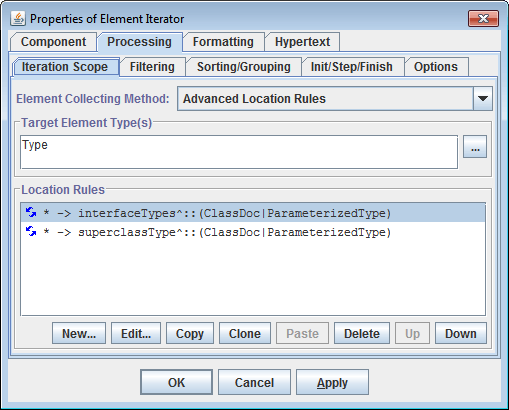The width and height of the screenshot is (509, 410).
Task: Delete the selected location rule
Action: coord(362,333)
